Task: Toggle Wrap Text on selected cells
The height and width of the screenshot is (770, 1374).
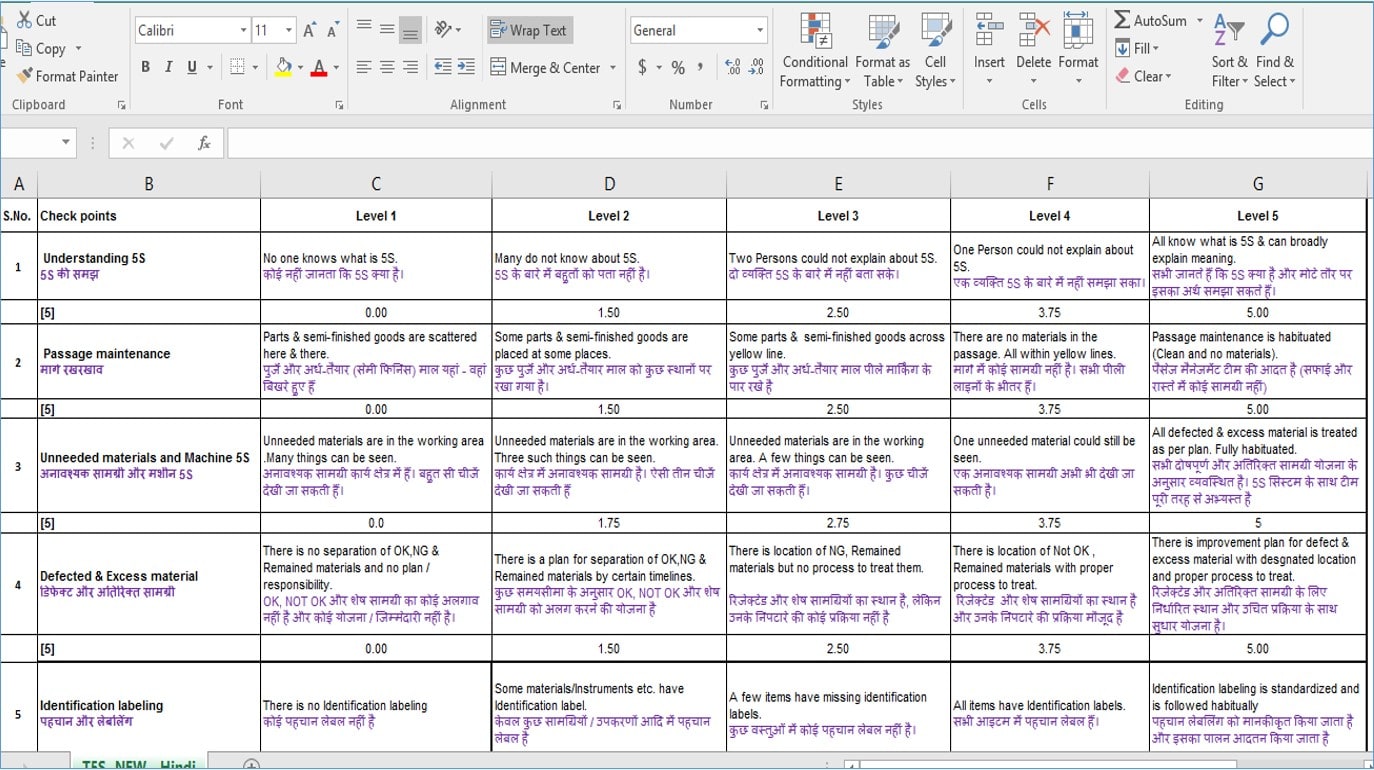Action: click(x=528, y=30)
